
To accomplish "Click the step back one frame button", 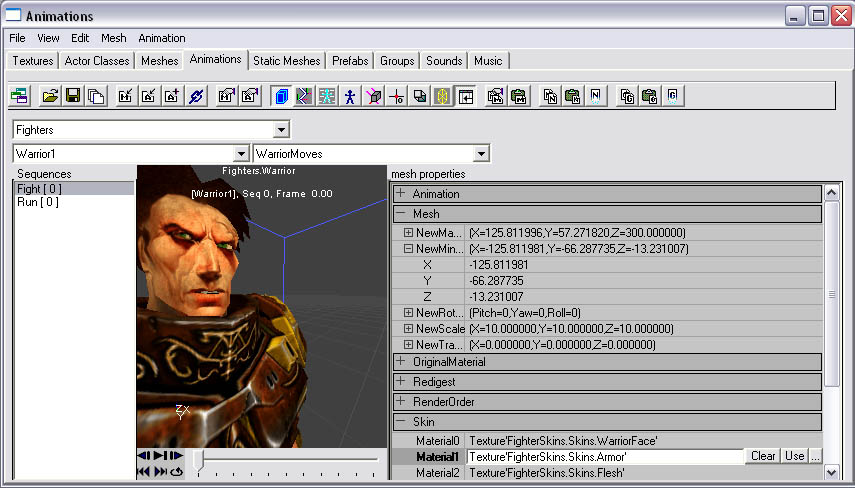I will click(144, 455).
